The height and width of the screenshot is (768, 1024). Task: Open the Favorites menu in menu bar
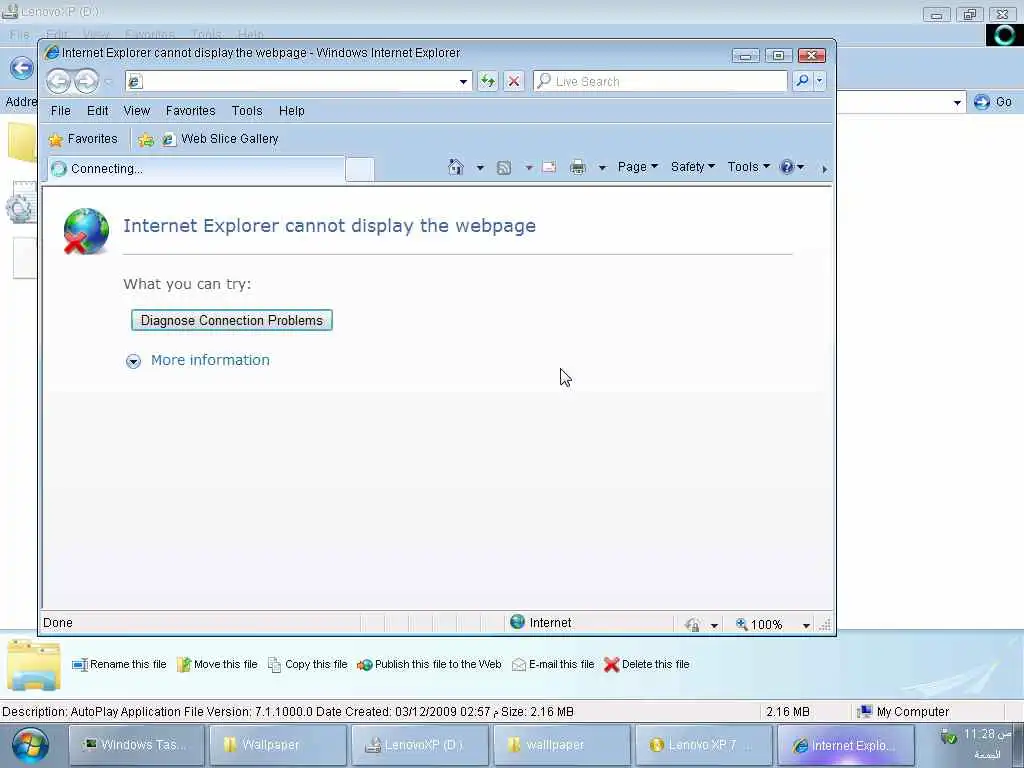(x=190, y=111)
